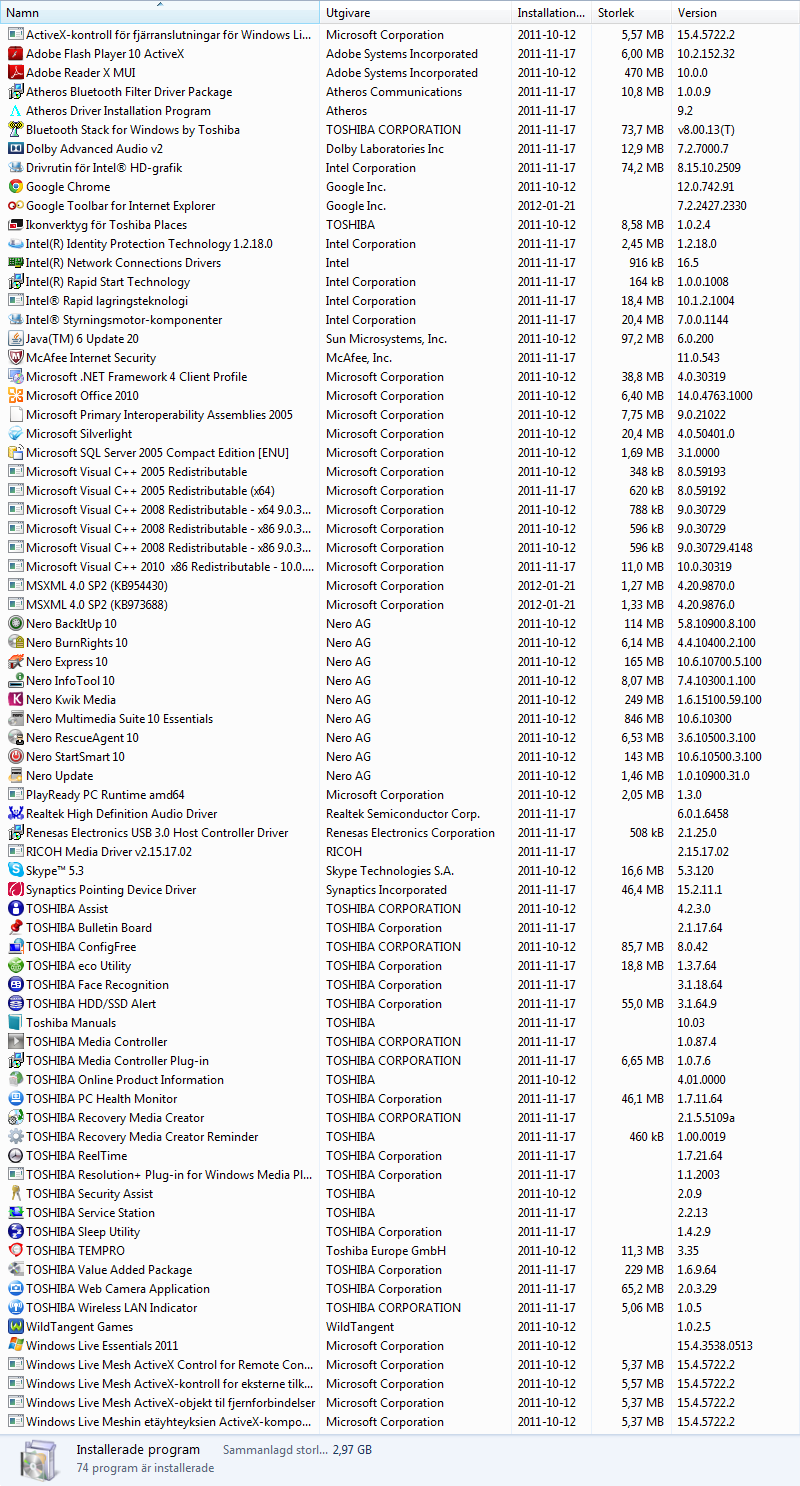Select the TOSHIBA Face Recognition row

(97, 985)
